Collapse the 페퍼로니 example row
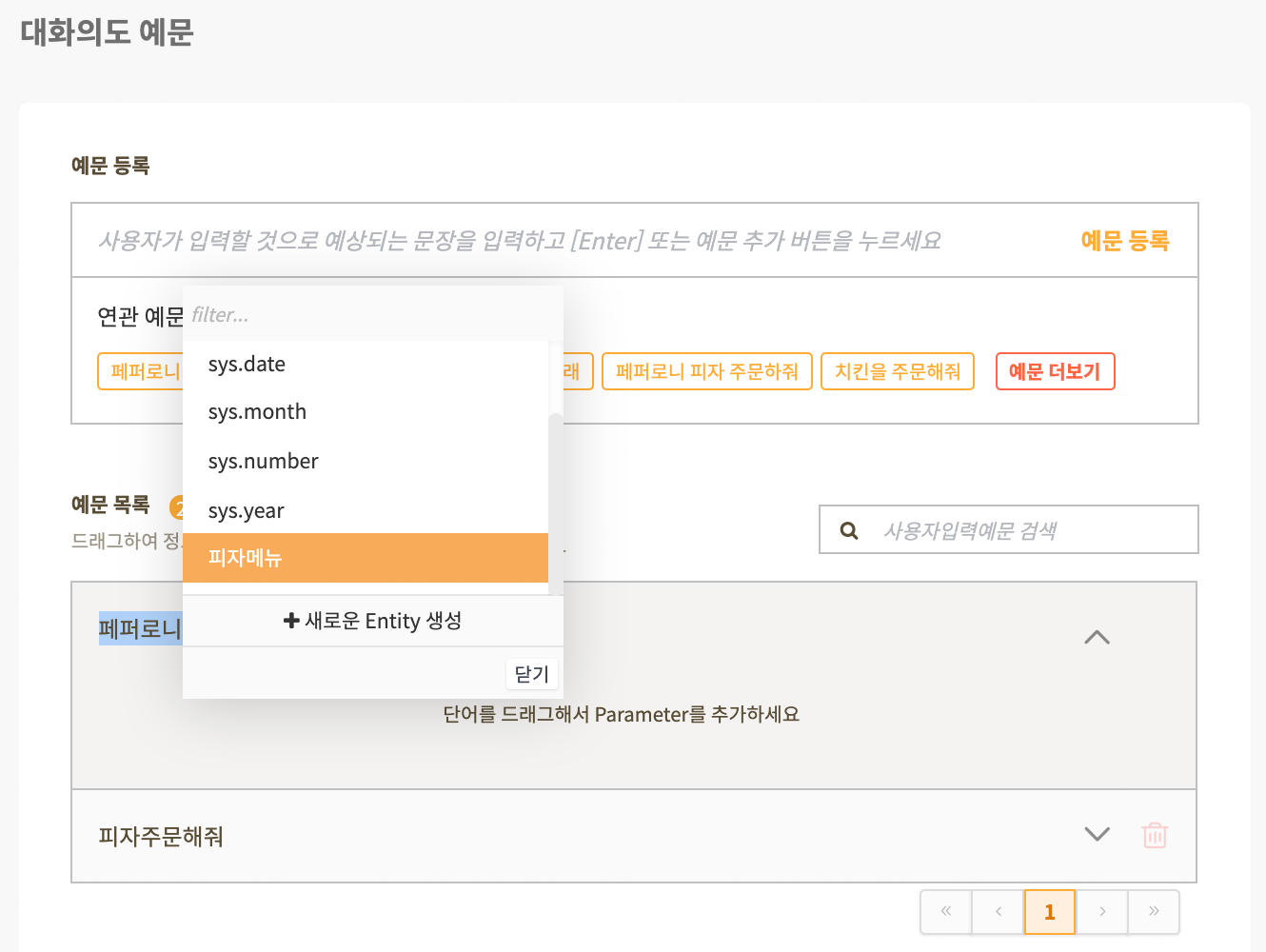This screenshot has width=1266, height=952. 1098,637
